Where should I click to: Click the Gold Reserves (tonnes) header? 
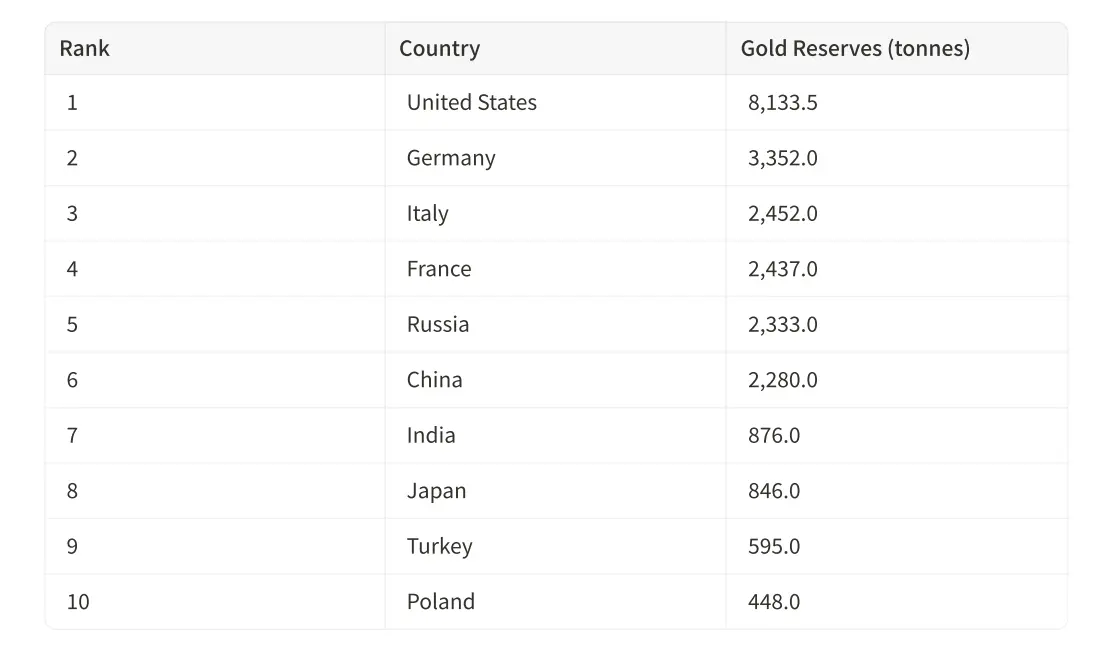coord(855,48)
